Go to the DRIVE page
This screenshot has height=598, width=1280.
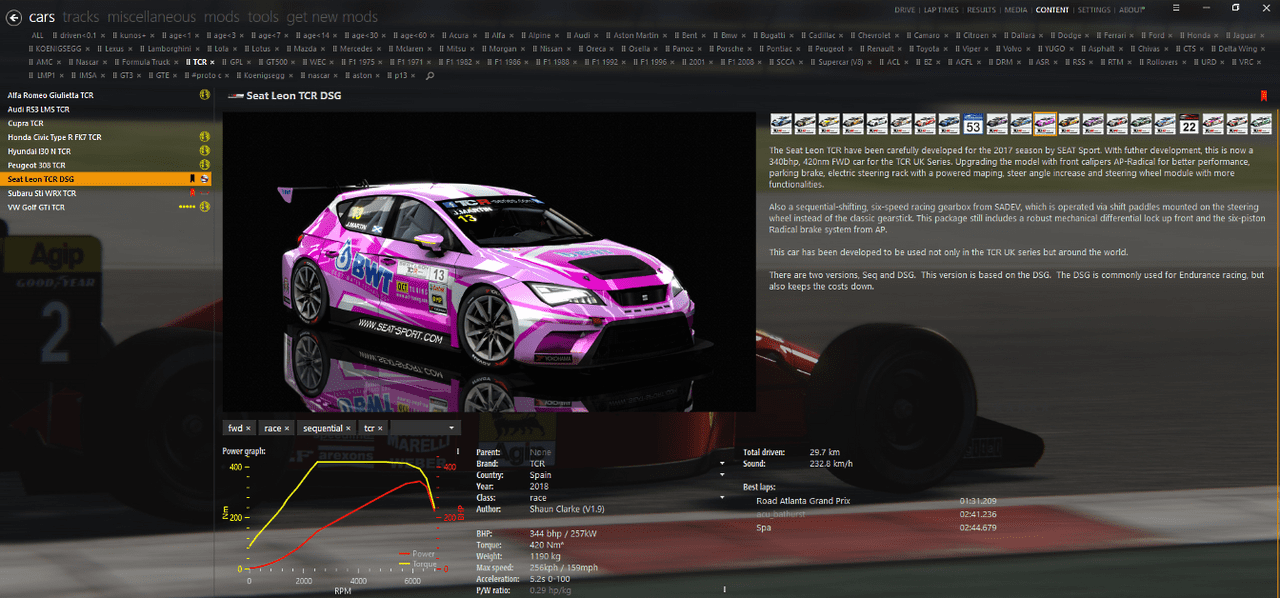pos(904,10)
